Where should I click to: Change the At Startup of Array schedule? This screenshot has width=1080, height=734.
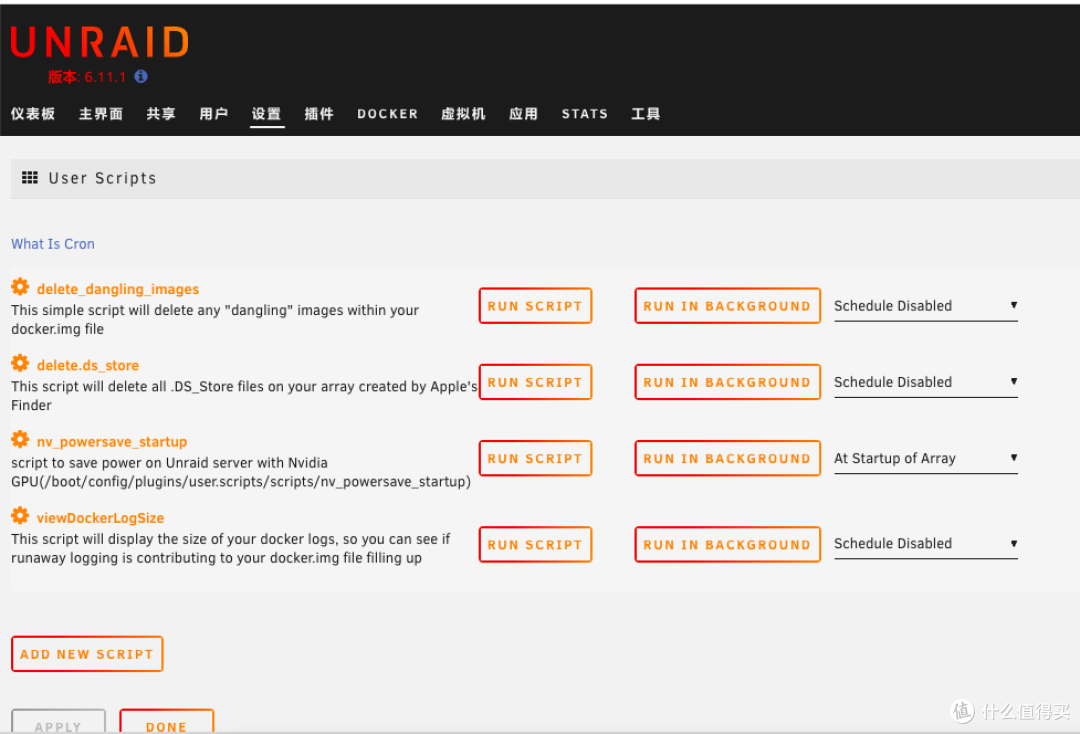(x=925, y=458)
